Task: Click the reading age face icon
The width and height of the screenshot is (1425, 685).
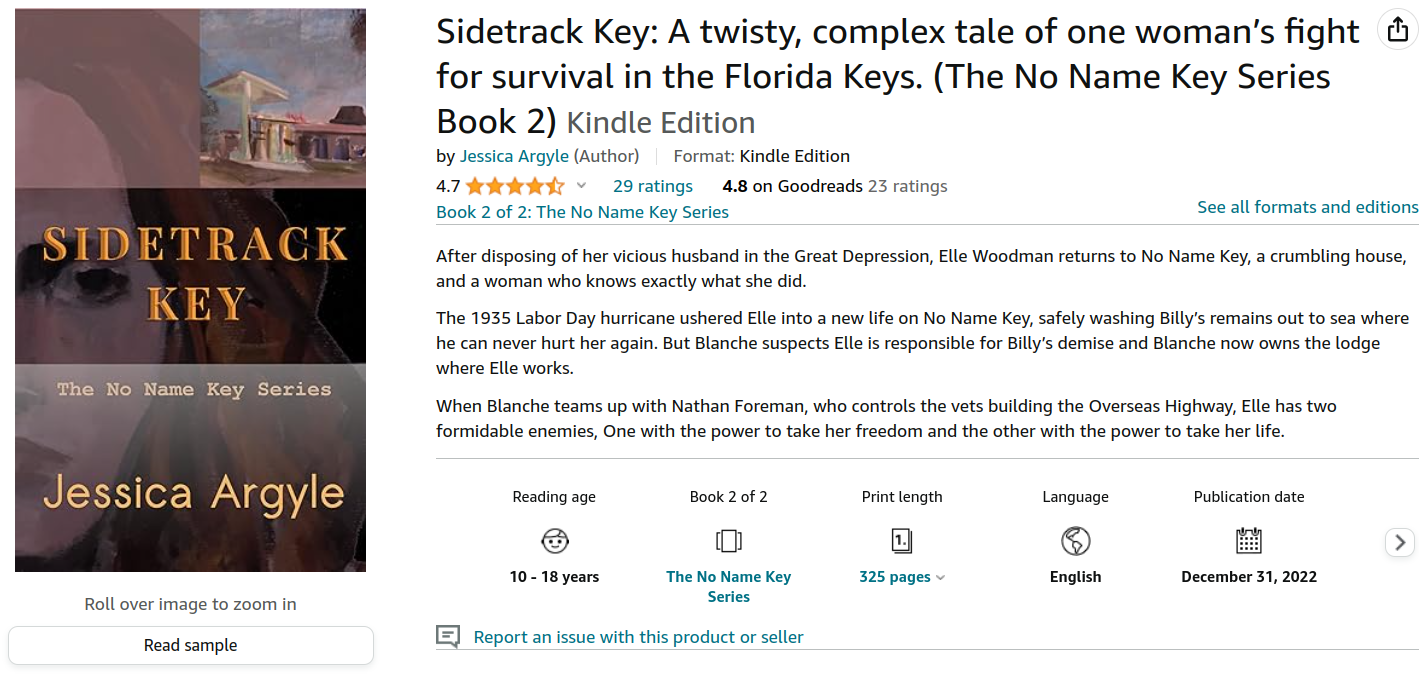Action: 554,541
